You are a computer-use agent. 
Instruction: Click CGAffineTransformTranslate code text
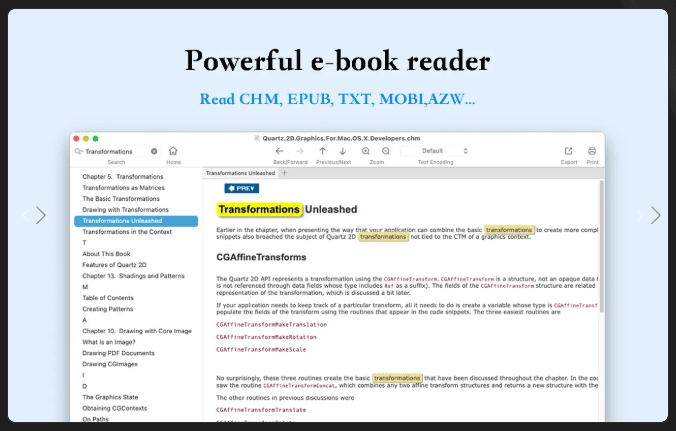point(261,410)
